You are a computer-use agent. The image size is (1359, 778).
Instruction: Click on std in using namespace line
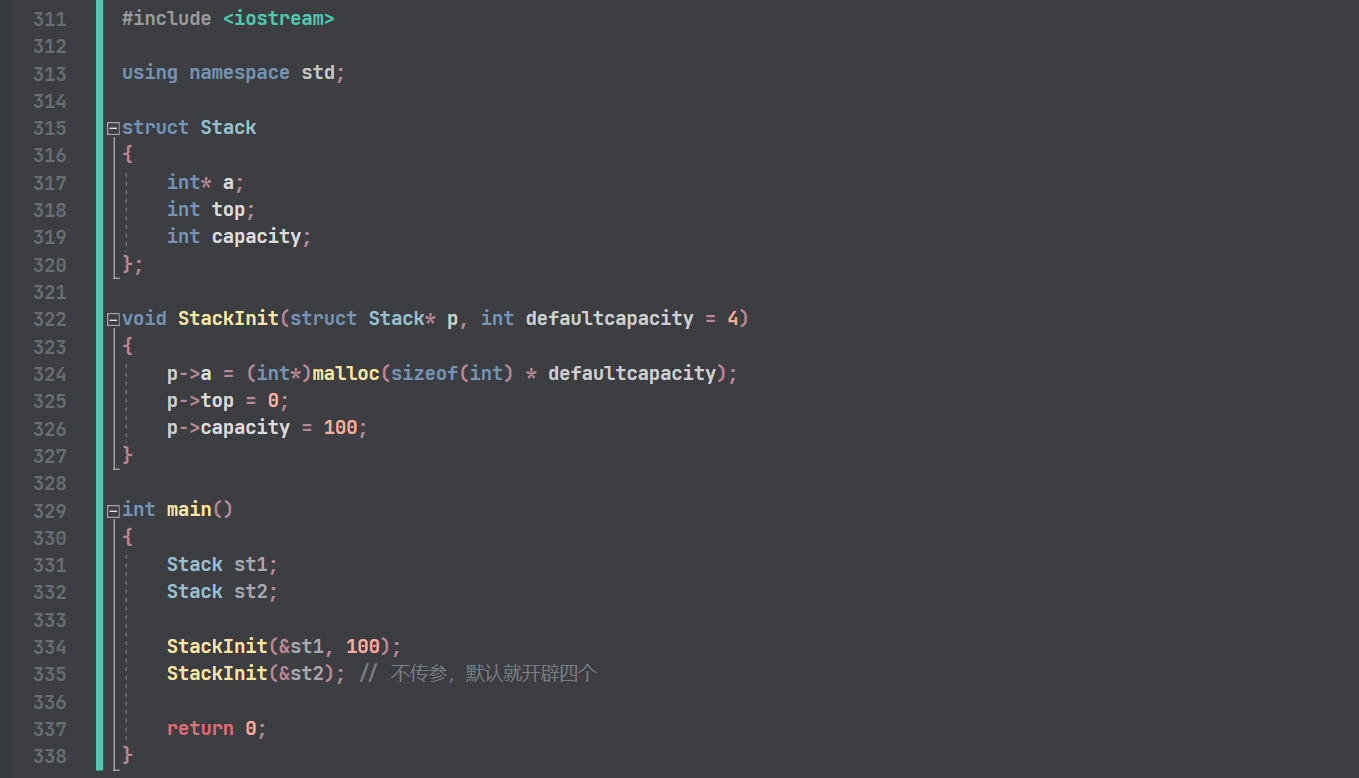click(318, 73)
